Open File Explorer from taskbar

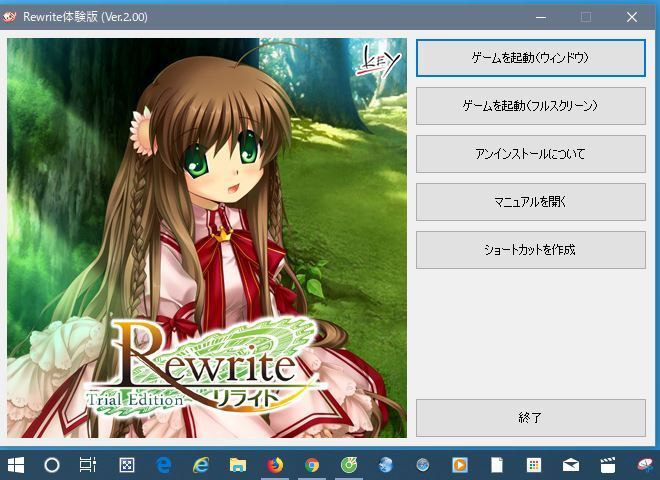tap(238, 465)
